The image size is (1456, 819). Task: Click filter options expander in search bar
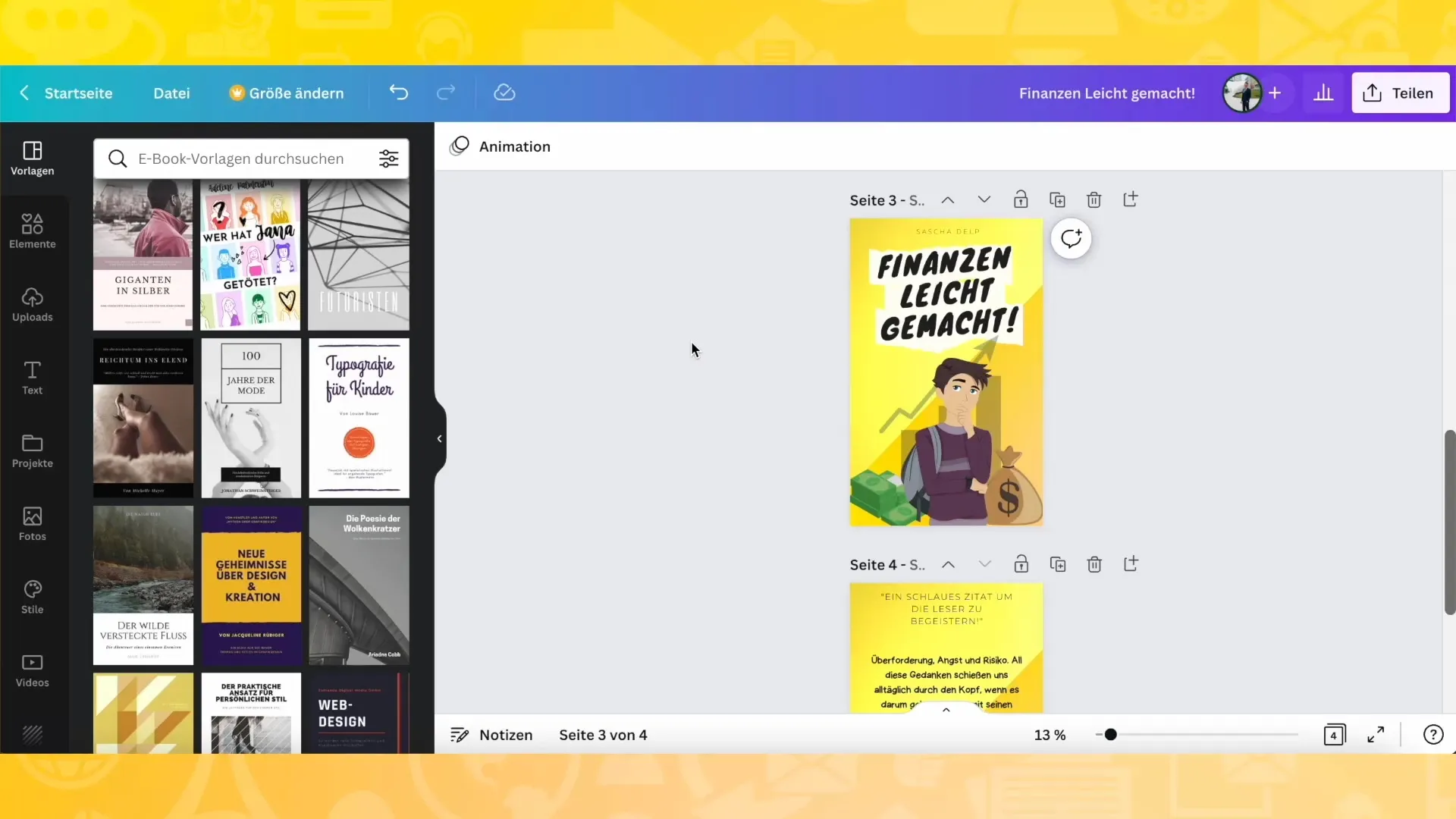coord(389,159)
